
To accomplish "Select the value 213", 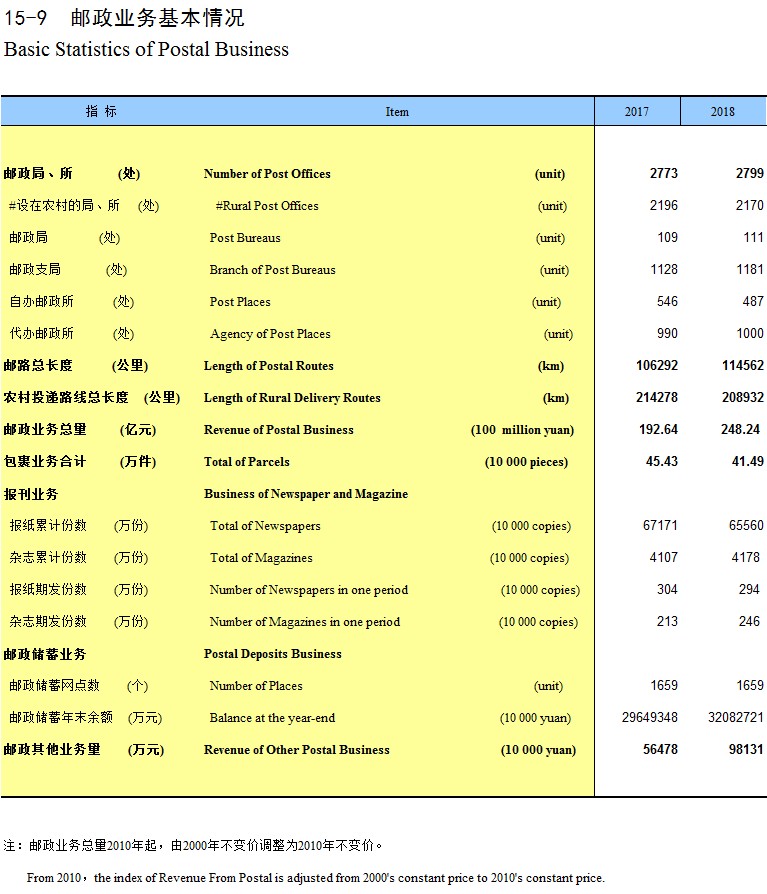I will point(667,621).
